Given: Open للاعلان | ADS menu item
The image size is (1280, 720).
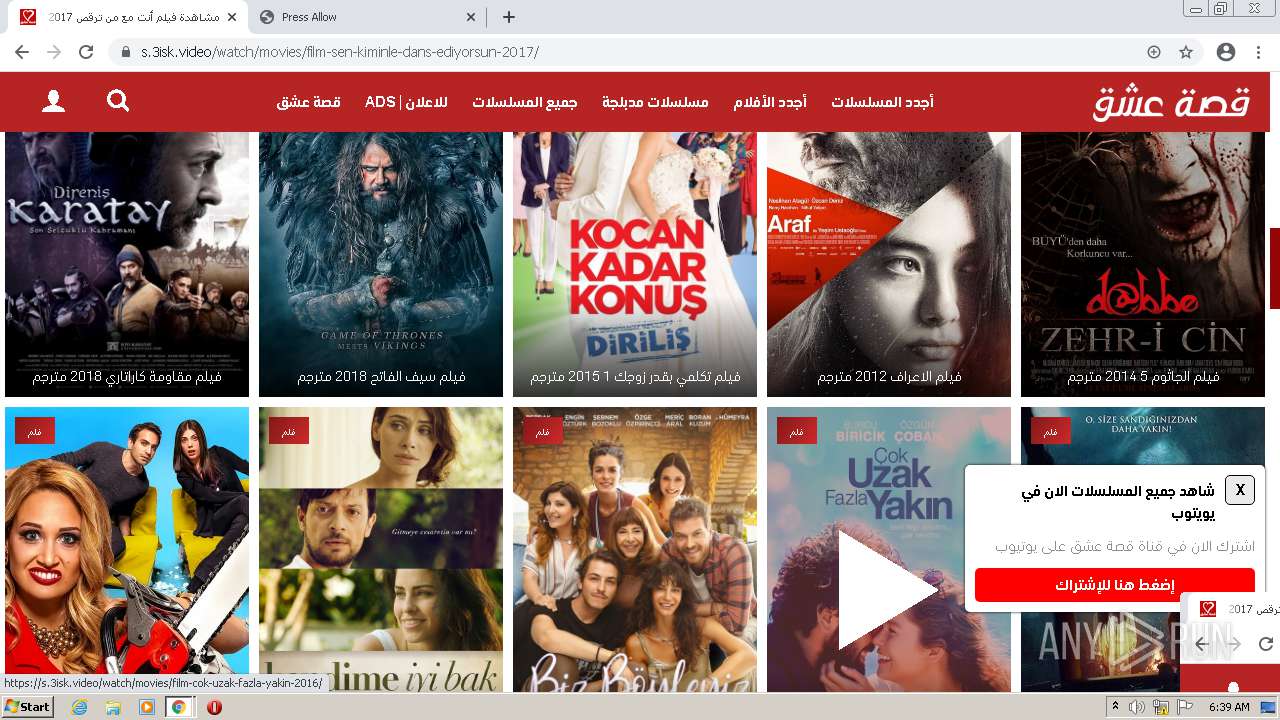Looking at the screenshot, I should pos(406,102).
